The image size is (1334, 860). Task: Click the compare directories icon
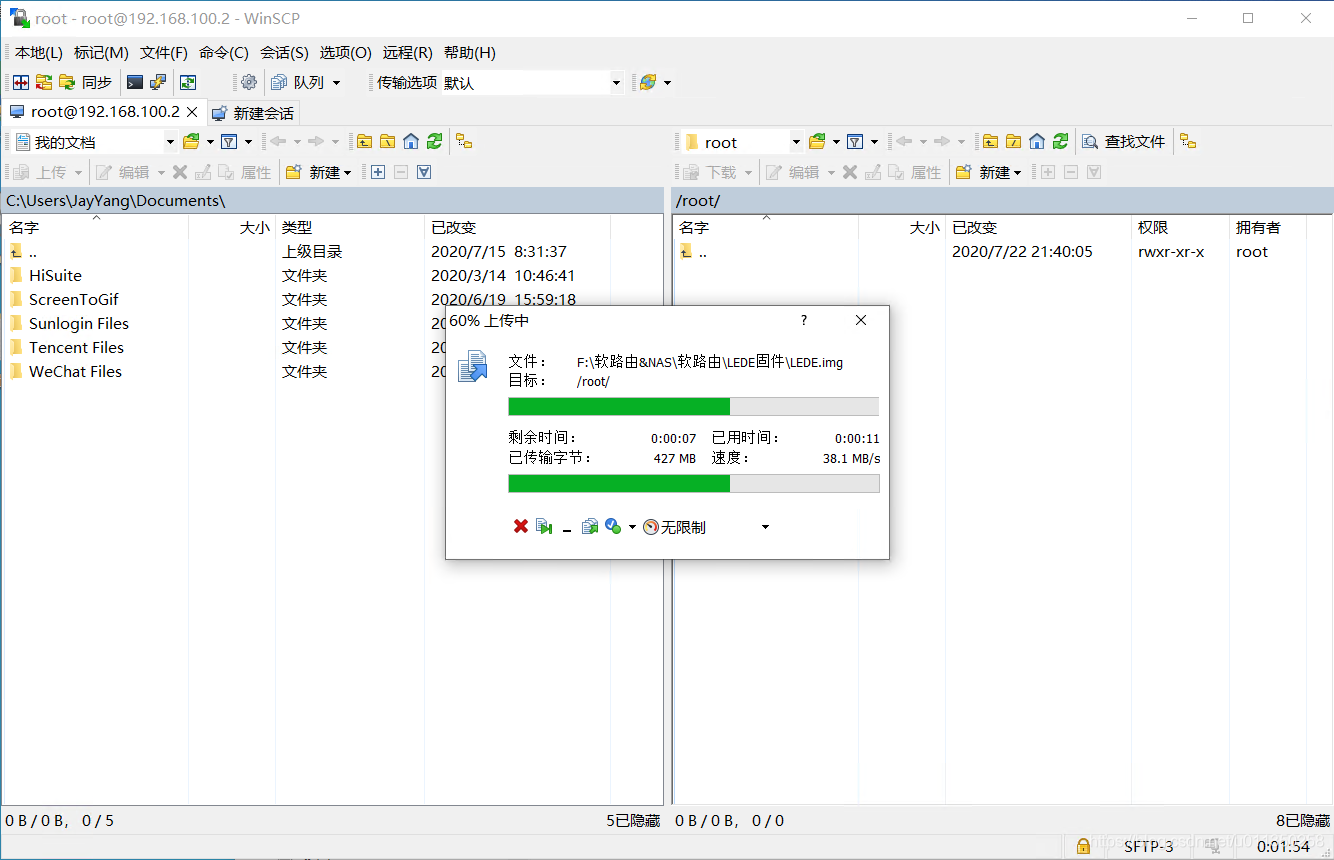click(21, 82)
